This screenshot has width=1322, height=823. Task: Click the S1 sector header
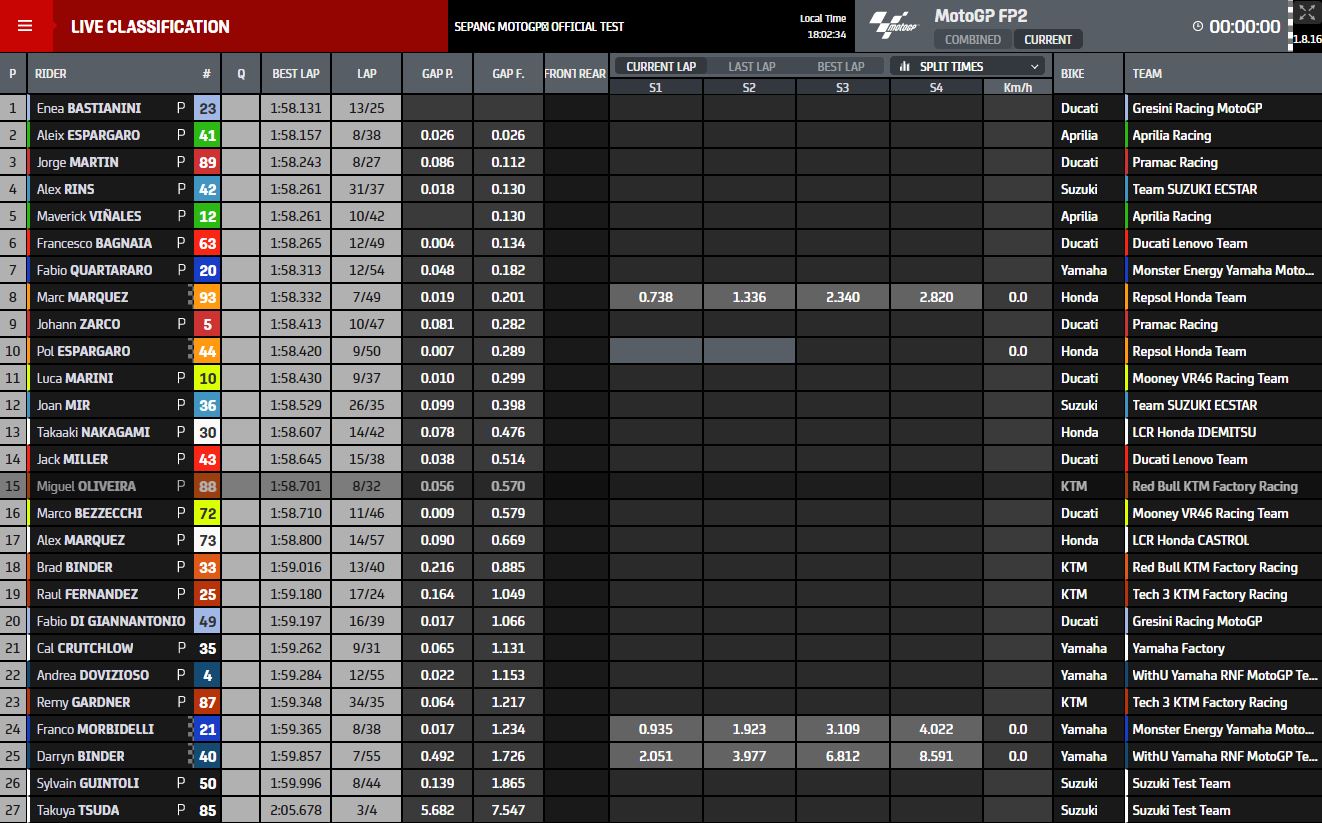click(x=655, y=88)
